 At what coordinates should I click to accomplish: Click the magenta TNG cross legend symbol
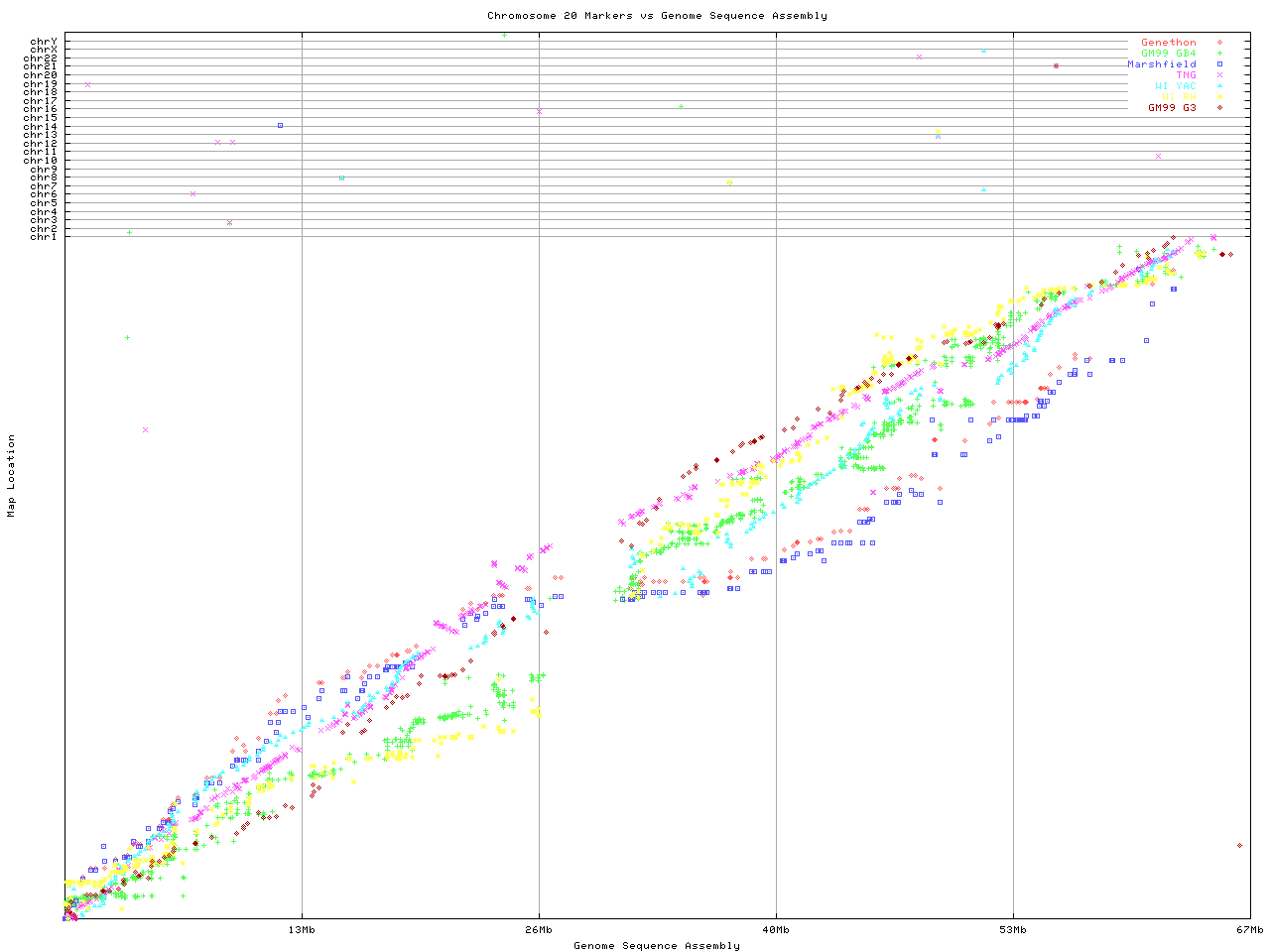[1219, 75]
